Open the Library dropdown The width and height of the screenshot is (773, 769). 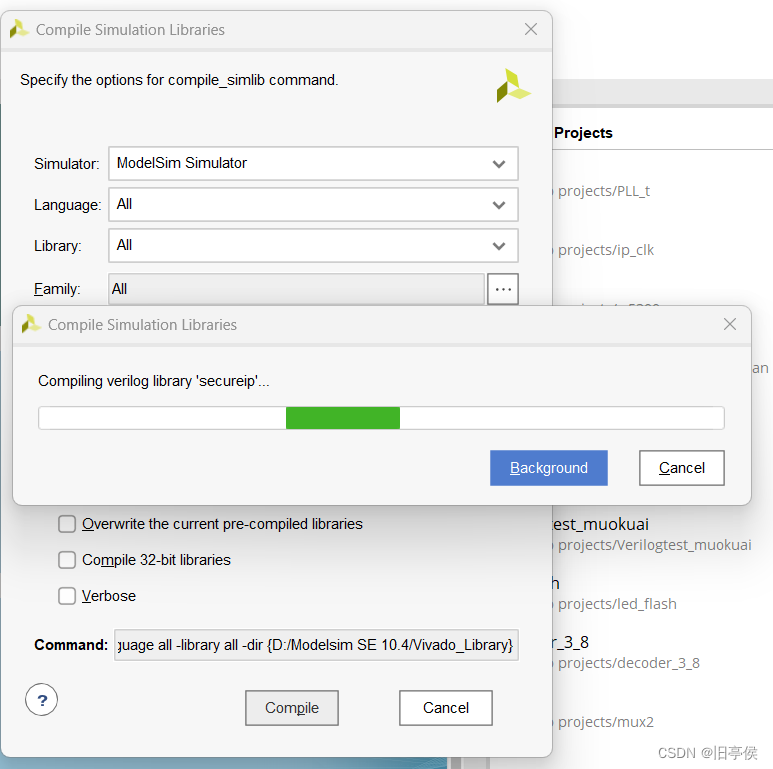click(x=313, y=245)
